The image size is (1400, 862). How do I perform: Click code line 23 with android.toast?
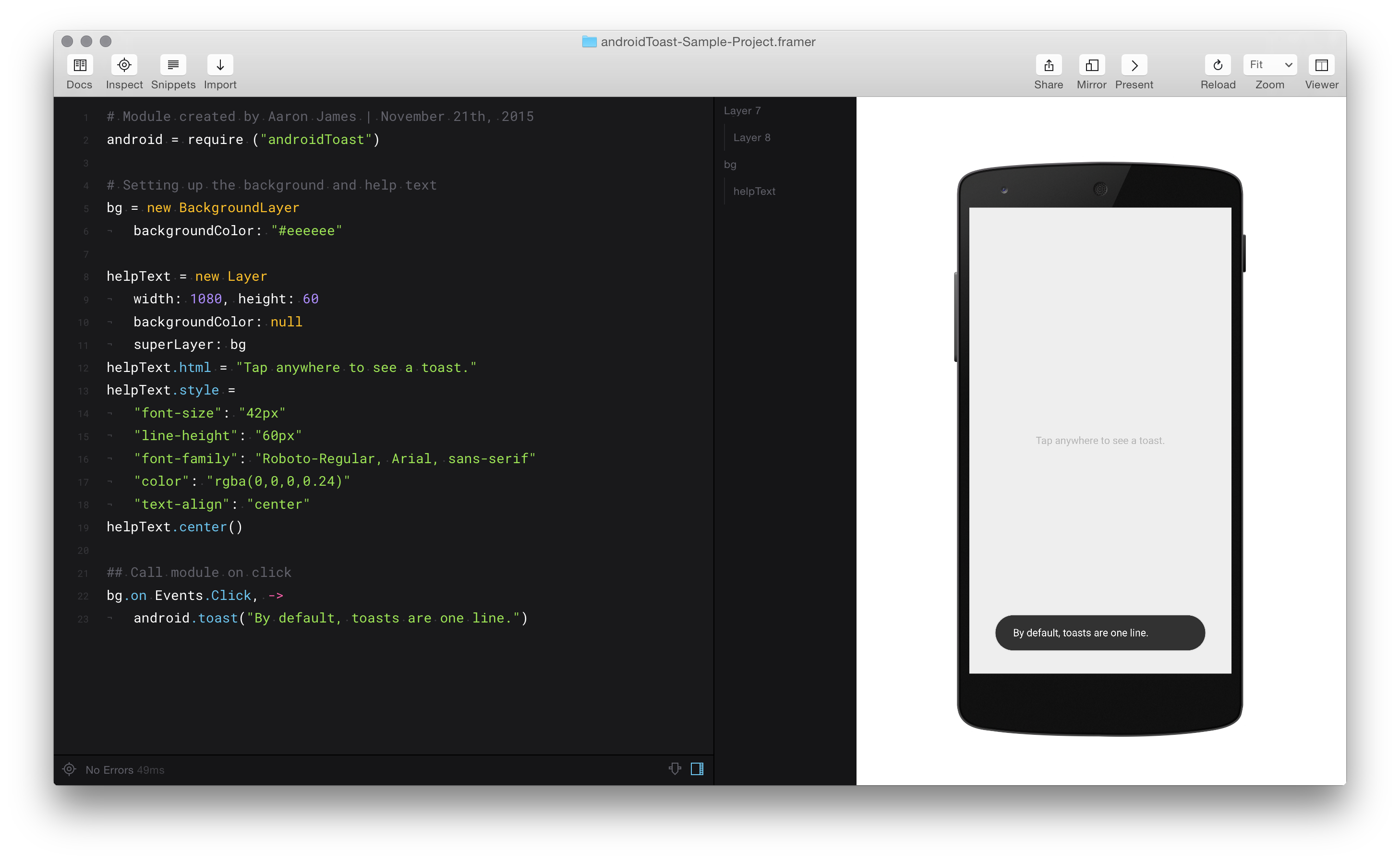coord(330,619)
